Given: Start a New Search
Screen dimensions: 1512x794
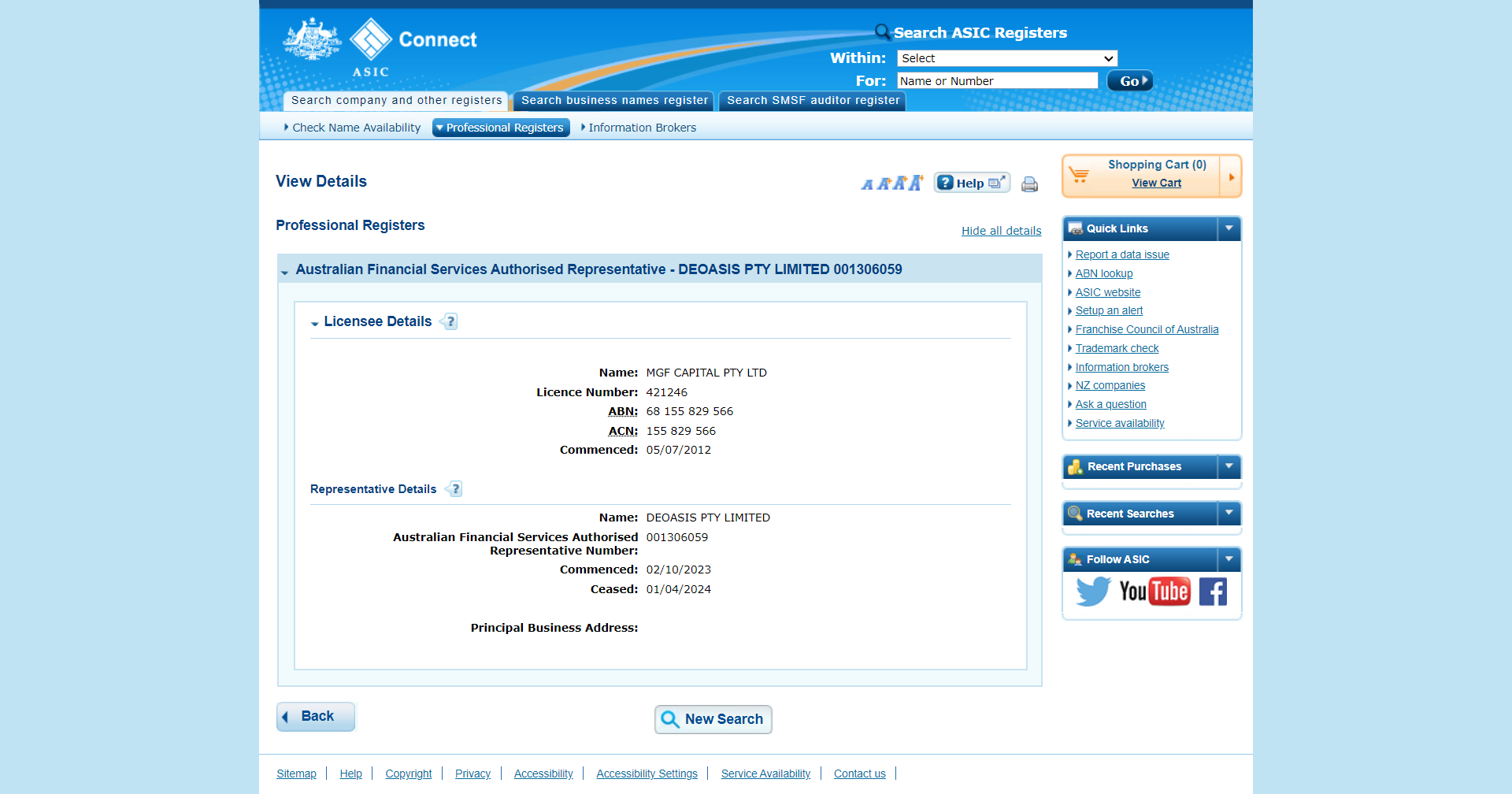Looking at the screenshot, I should (713, 719).
